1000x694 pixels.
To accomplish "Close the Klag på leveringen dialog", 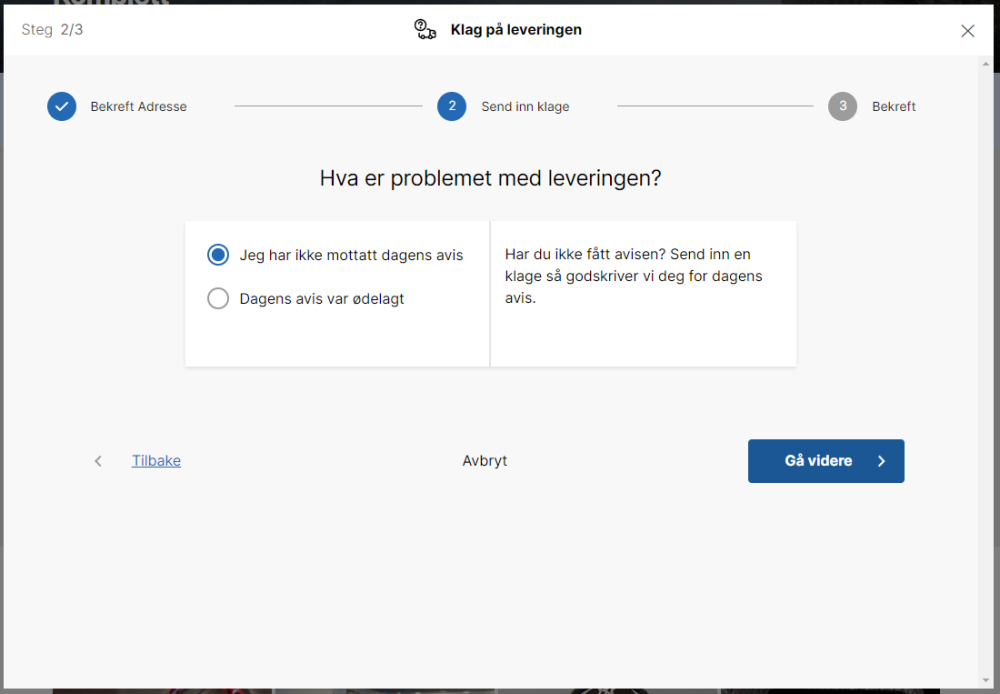I will coord(967,31).
